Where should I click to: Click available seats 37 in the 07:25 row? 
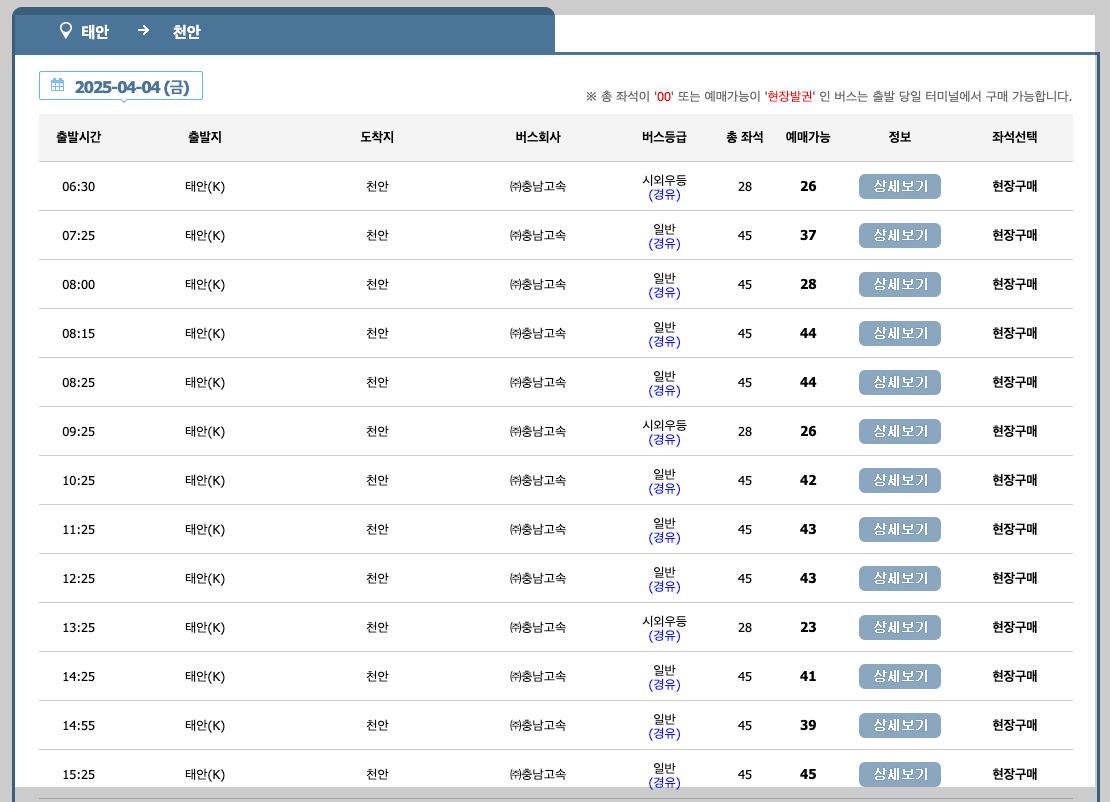coord(808,235)
